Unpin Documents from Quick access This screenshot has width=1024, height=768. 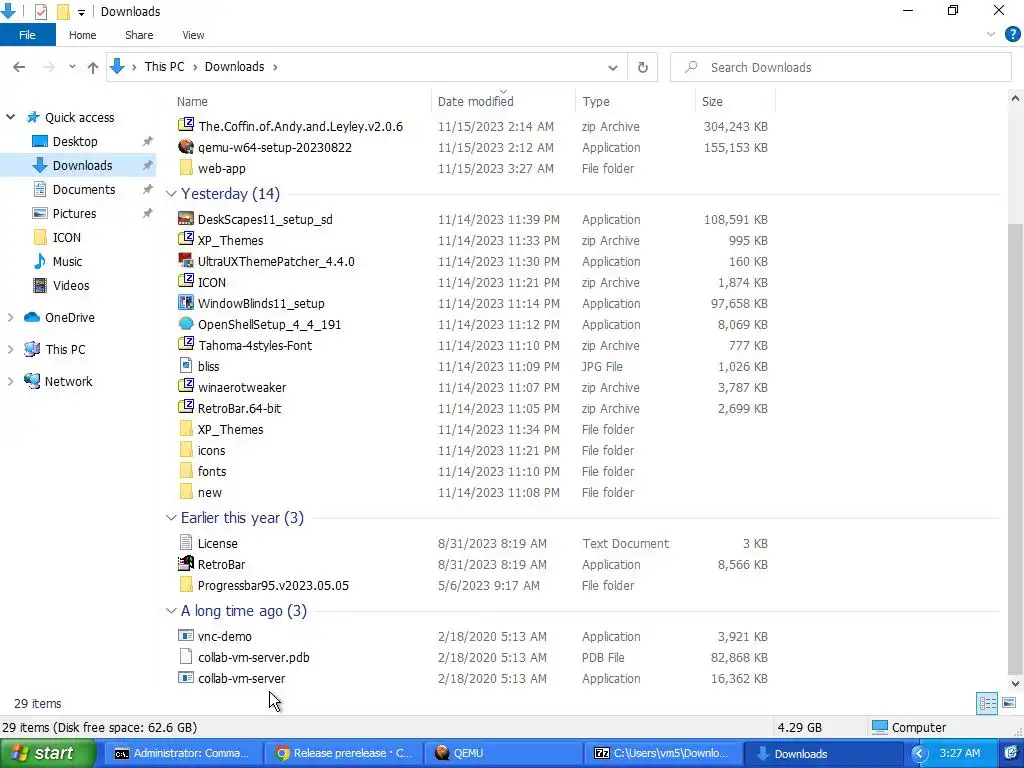[x=148, y=189]
